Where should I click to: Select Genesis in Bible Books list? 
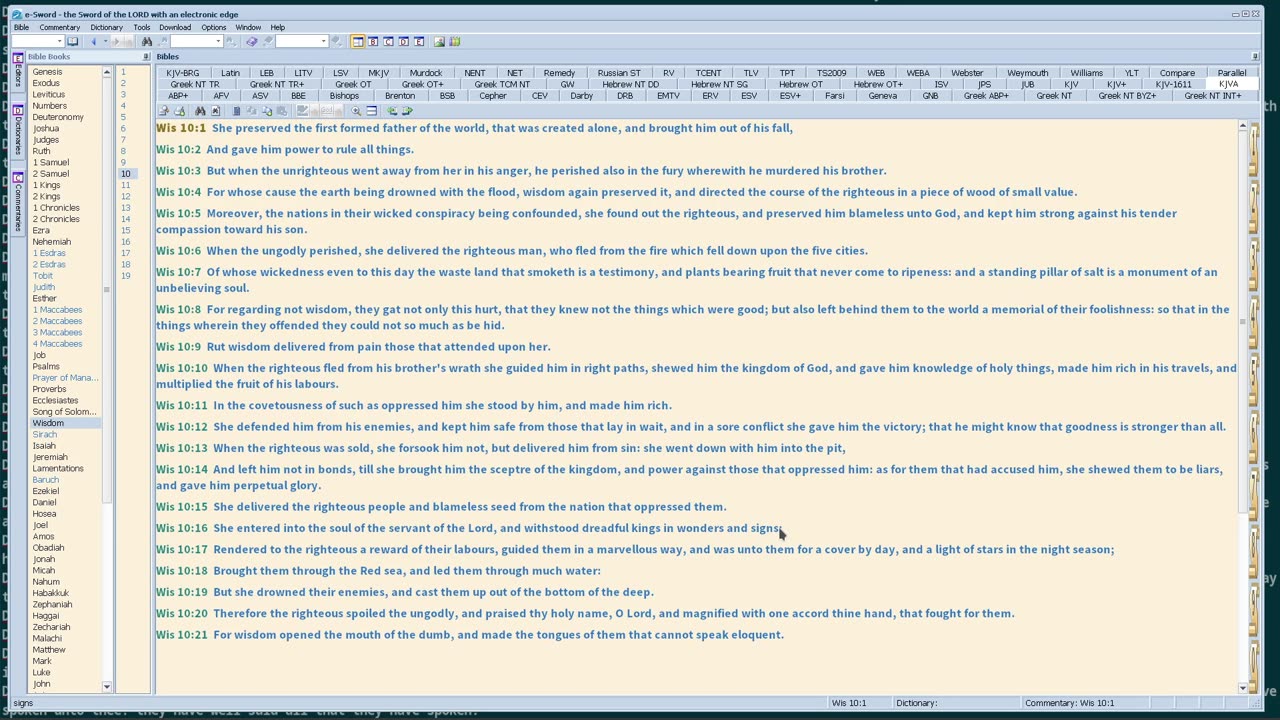(47, 72)
